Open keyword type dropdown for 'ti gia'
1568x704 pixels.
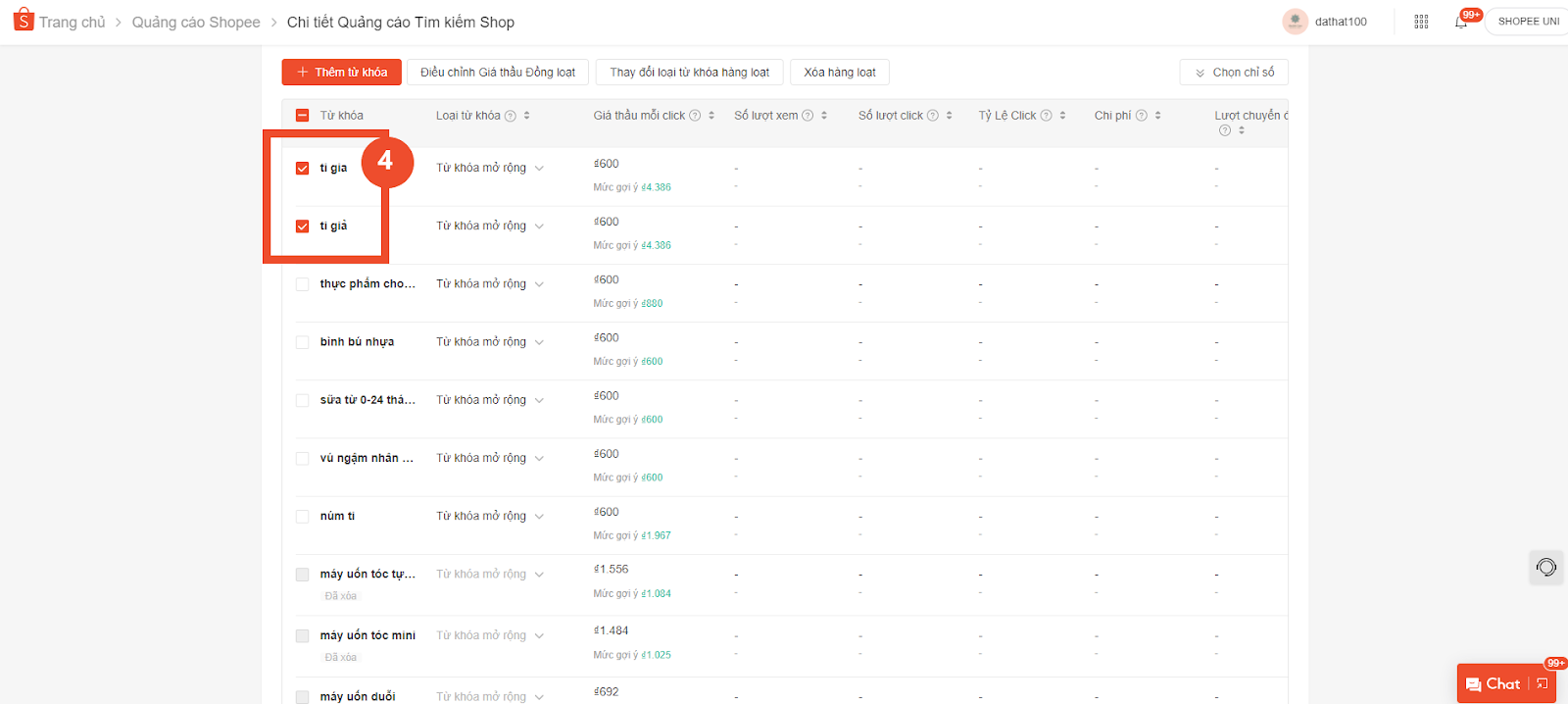(490, 168)
